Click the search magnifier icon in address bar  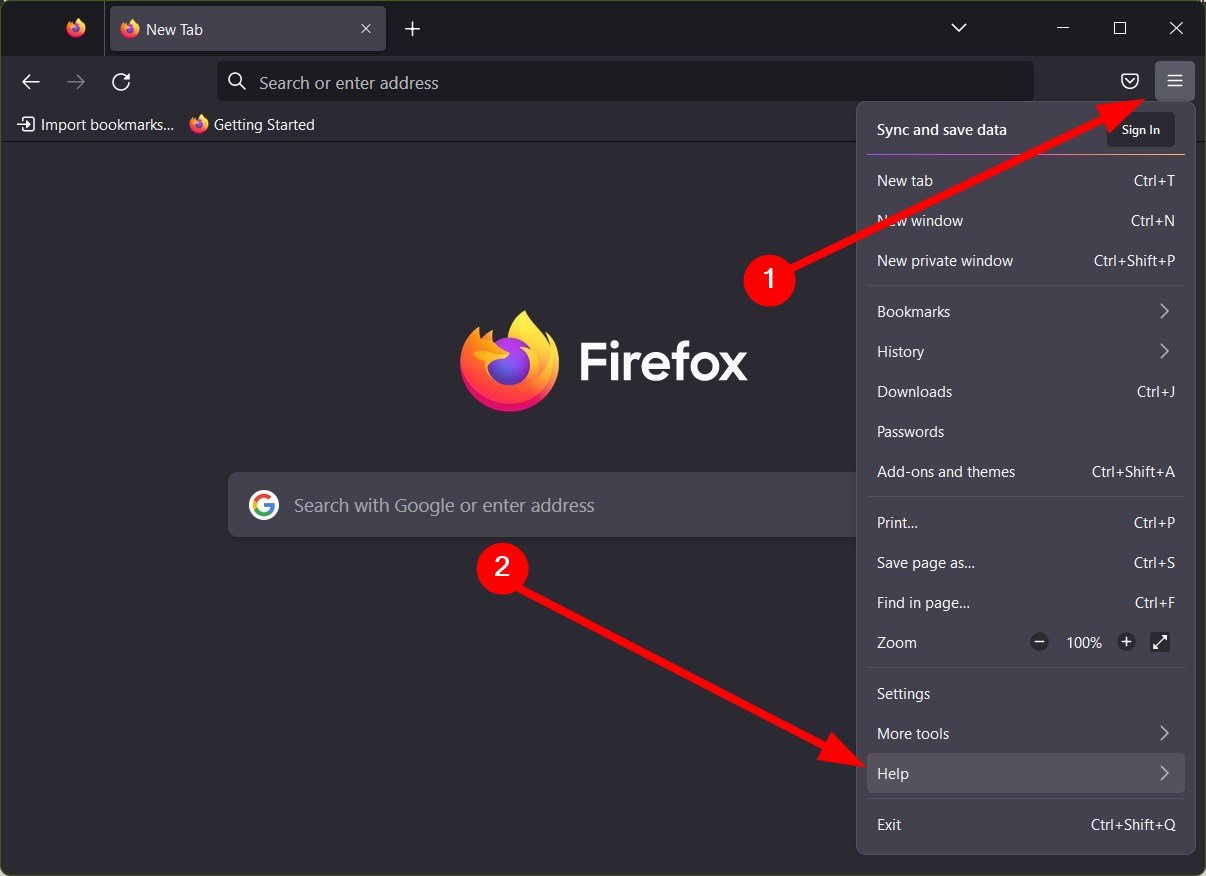tap(237, 82)
